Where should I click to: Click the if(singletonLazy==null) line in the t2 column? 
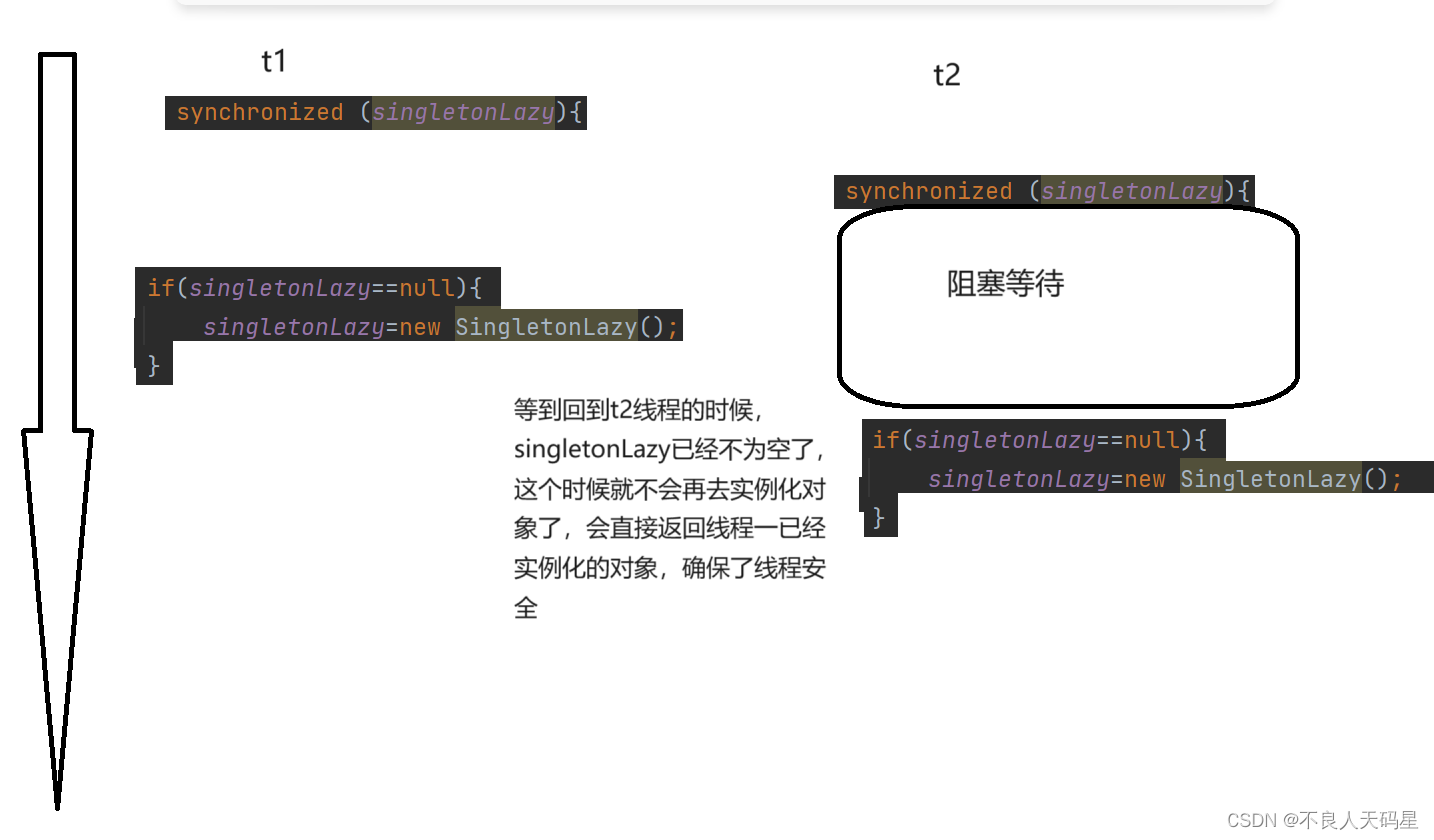[x=1041, y=440]
